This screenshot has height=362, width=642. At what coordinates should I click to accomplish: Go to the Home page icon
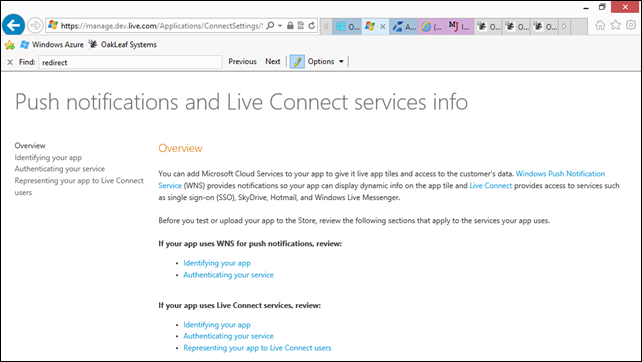pos(600,25)
